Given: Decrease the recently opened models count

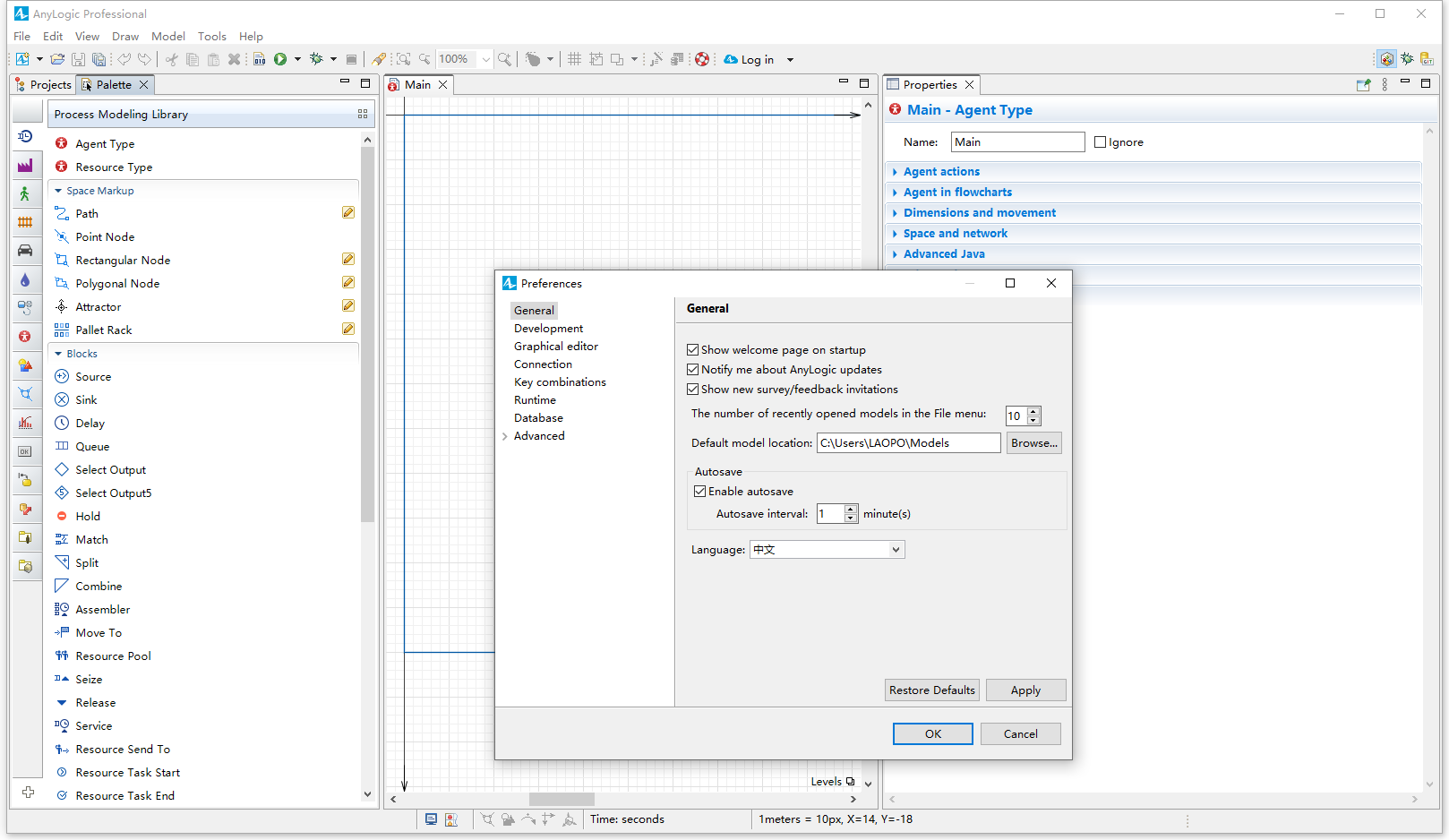Looking at the screenshot, I should pos(1034,421).
